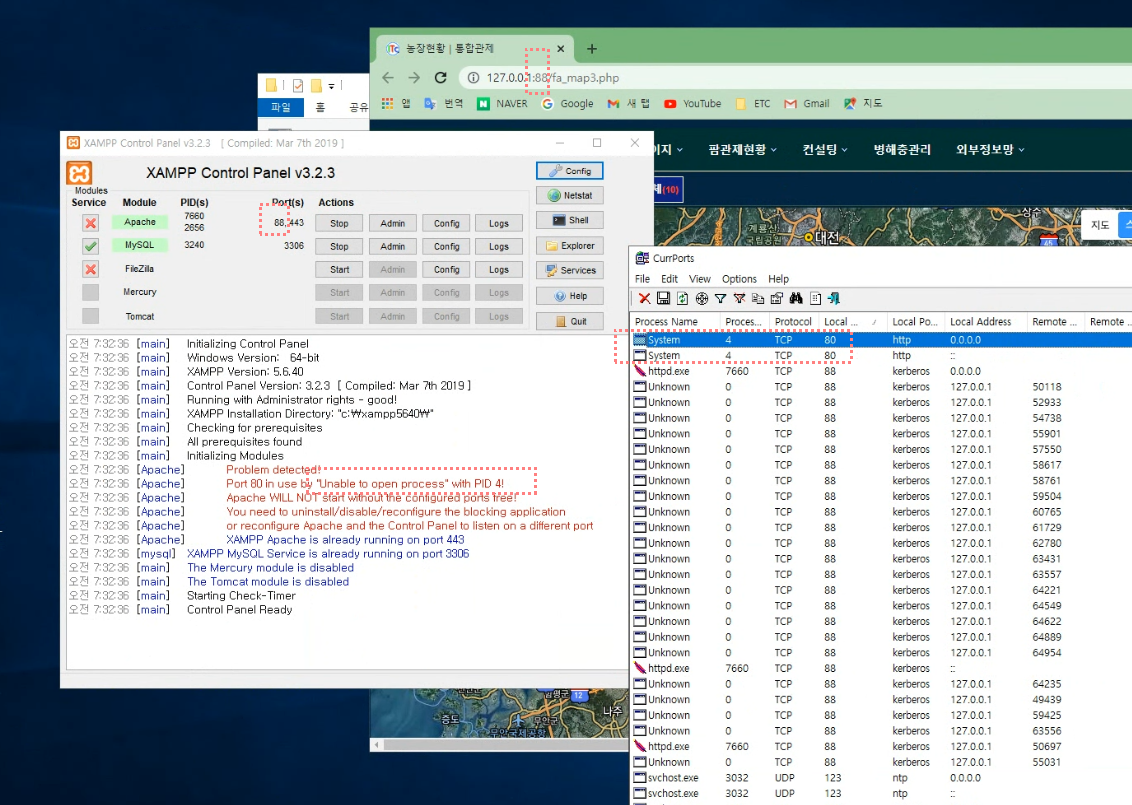Open quick access toolbar dropdown in File Explorer
1132x805 pixels.
[331, 86]
